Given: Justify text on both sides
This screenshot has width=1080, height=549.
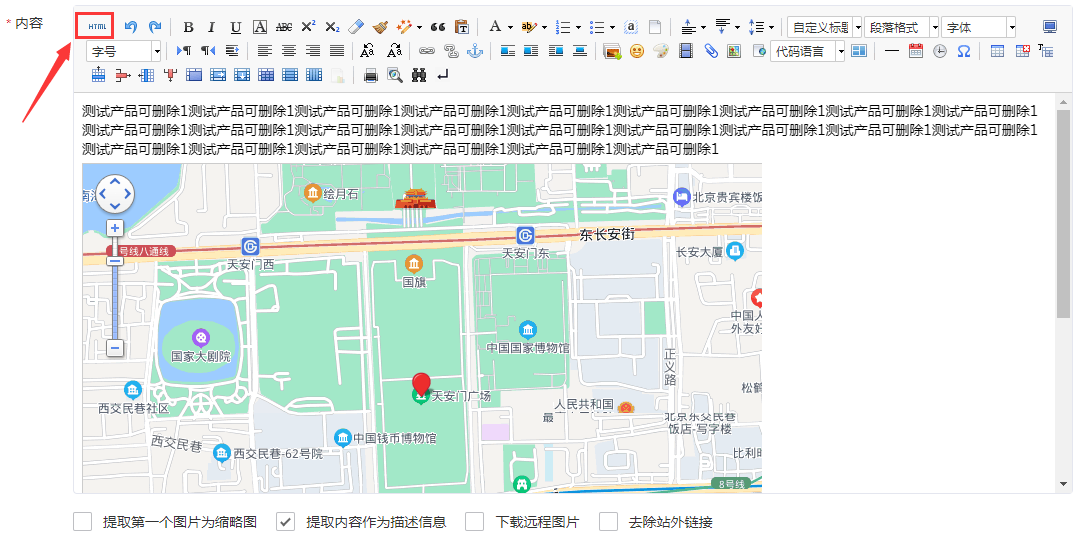Looking at the screenshot, I should pos(337,51).
